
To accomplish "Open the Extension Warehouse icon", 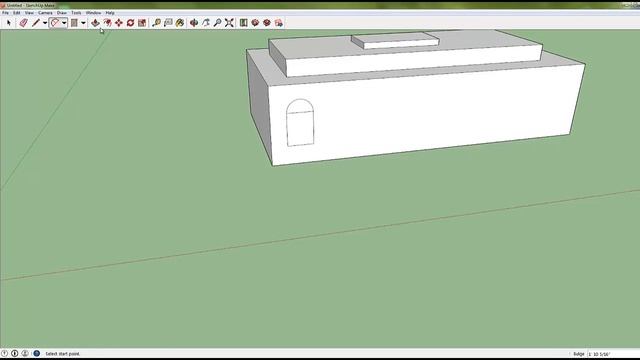I will 267,23.
